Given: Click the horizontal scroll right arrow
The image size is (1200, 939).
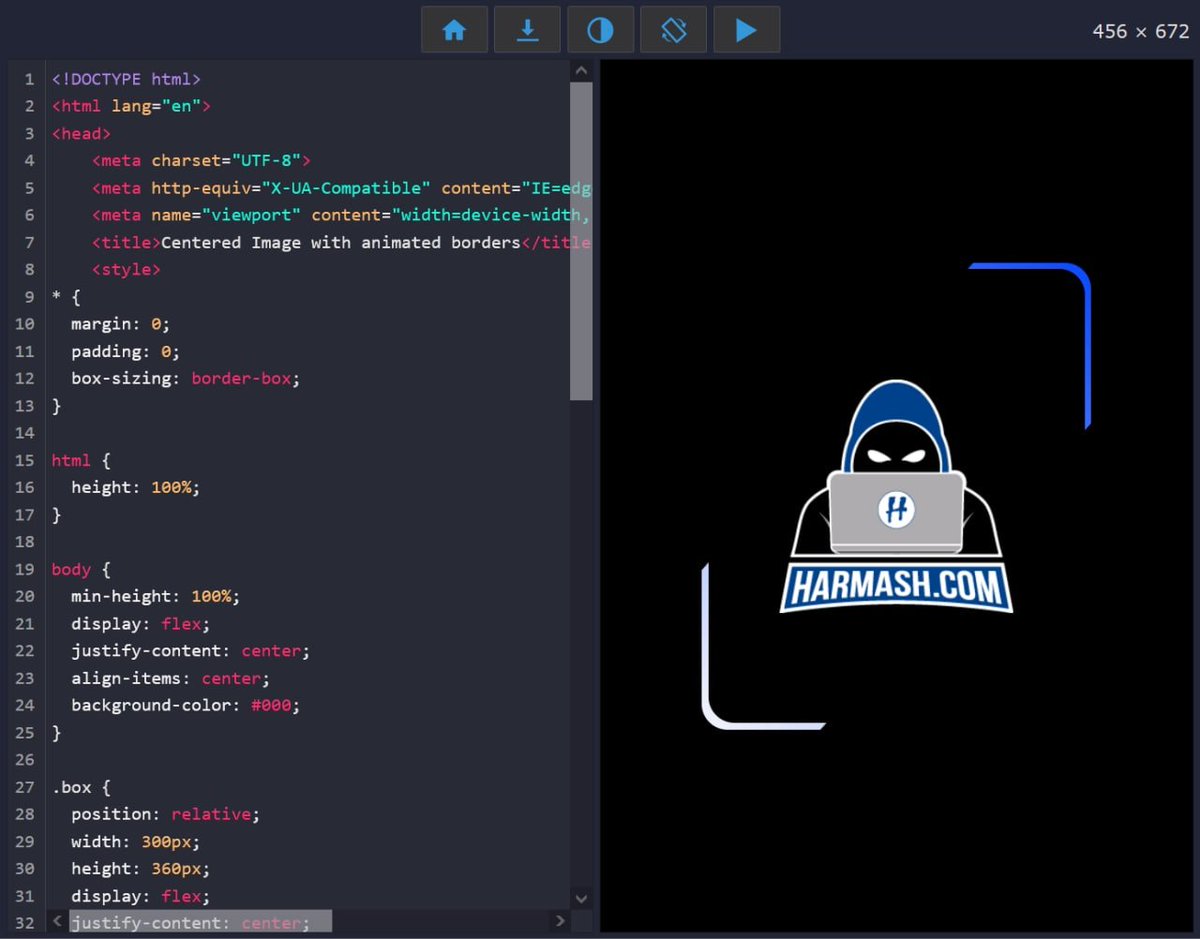Looking at the screenshot, I should click(560, 921).
